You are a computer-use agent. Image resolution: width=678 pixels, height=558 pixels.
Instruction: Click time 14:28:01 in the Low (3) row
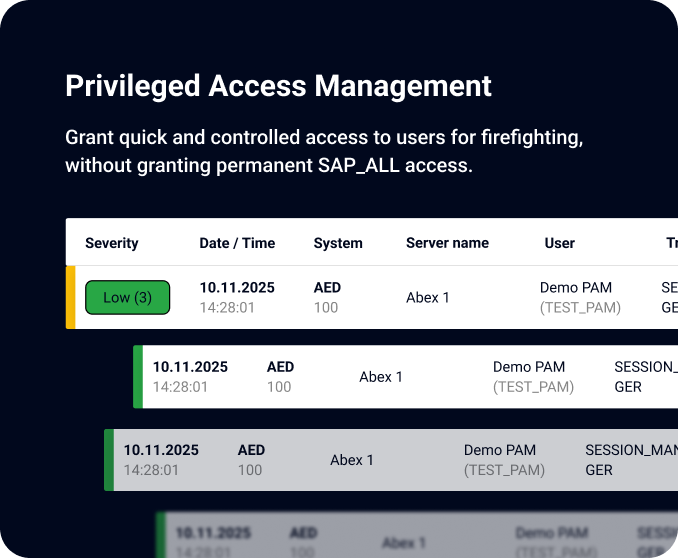point(227,308)
